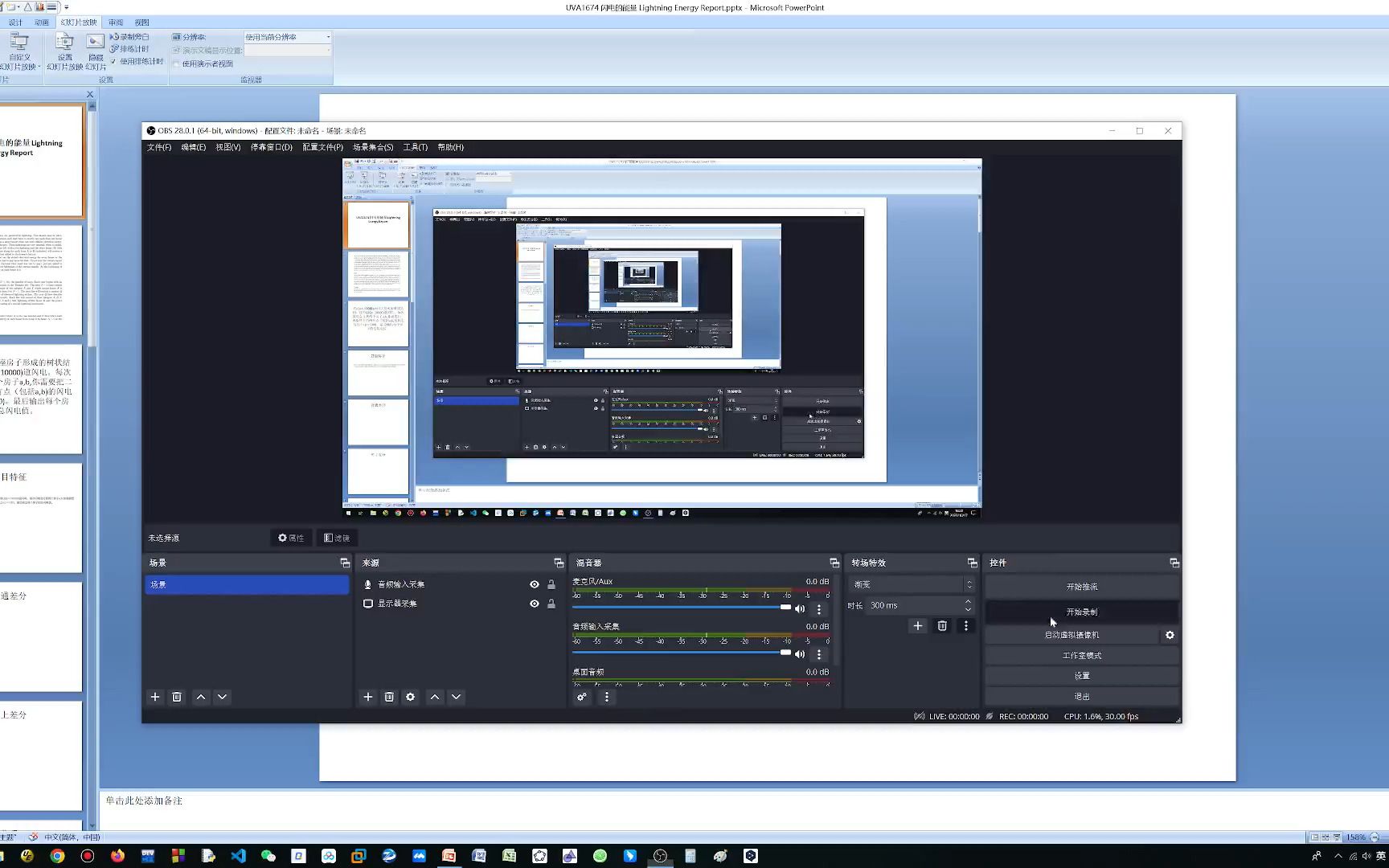Image resolution: width=1389 pixels, height=868 pixels.
Task: Switch to PowerPoint 审阅 ribbon tab
Action: [117, 23]
